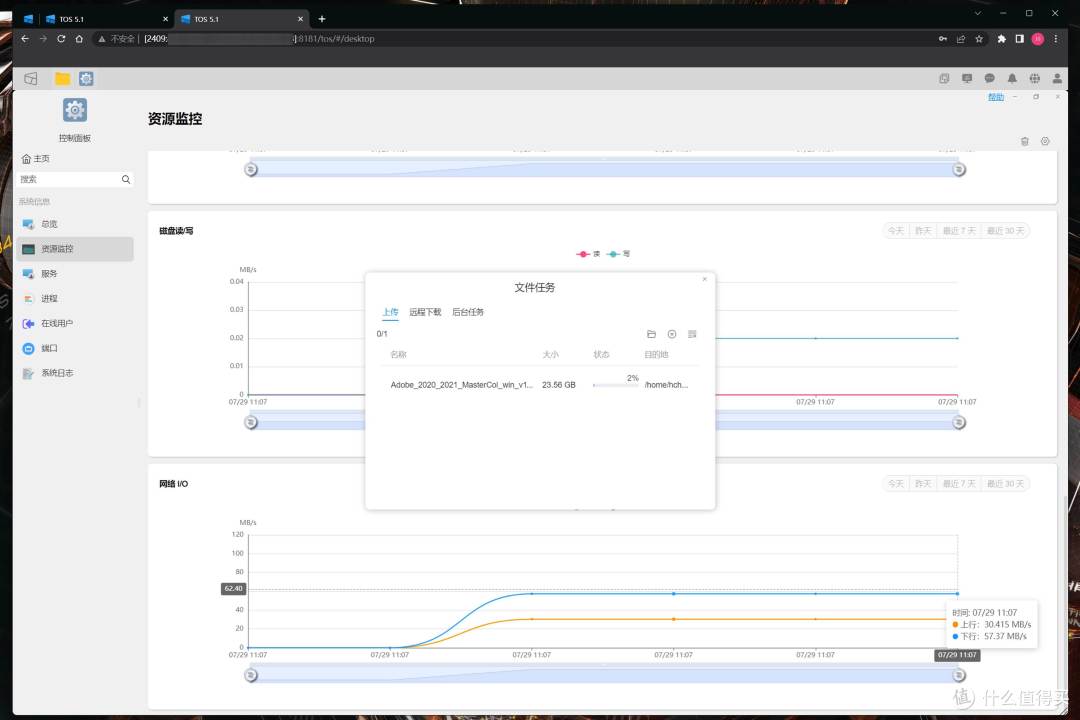Bookmark the page with the star icon
Screen dimensions: 1080x720
pyautogui.click(x=979, y=39)
